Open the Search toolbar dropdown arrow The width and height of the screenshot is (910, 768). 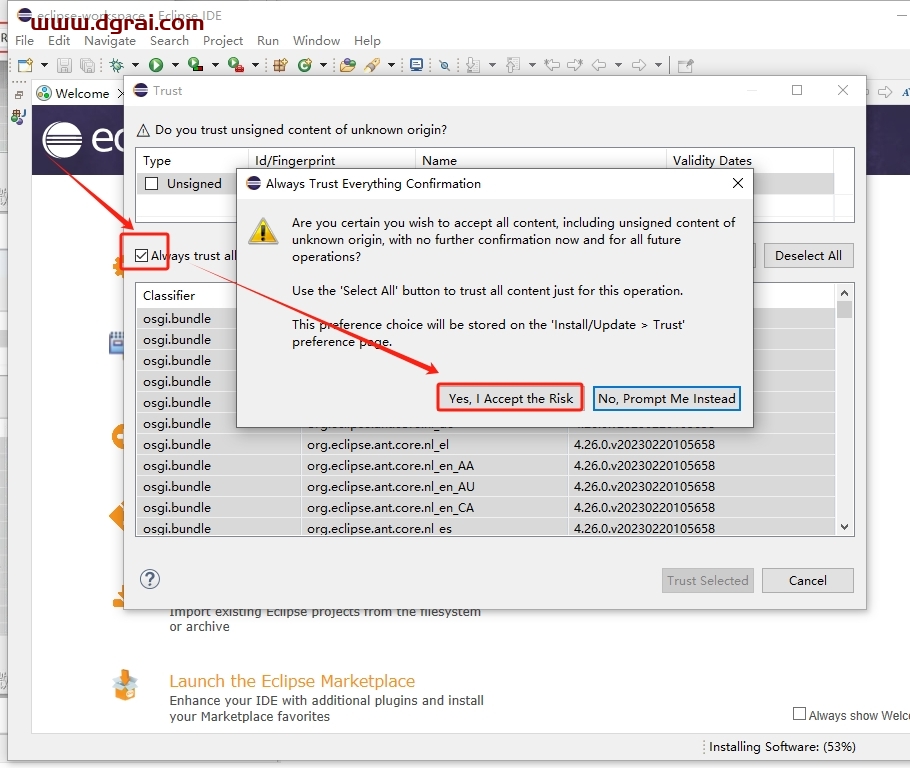pyautogui.click(x=391, y=65)
